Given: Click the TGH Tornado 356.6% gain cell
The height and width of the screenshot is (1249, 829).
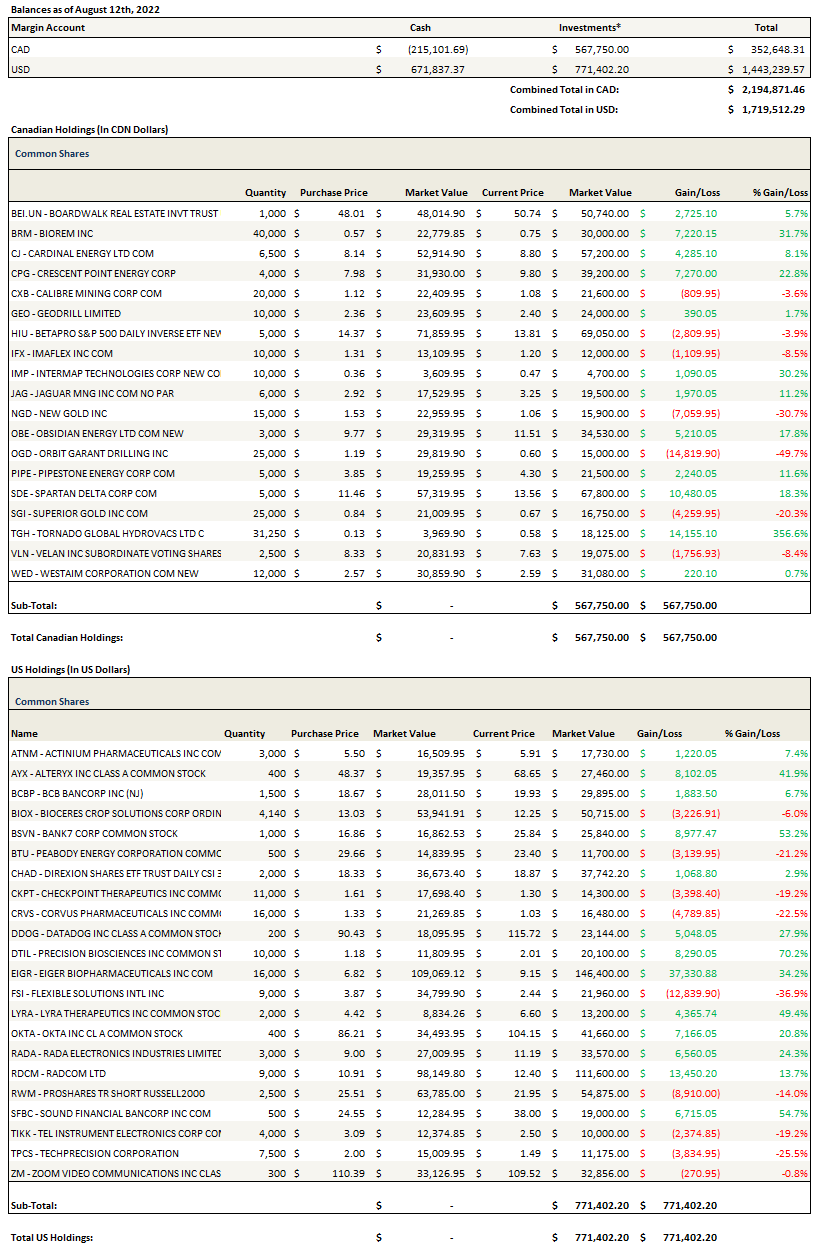Looking at the screenshot, I should [x=788, y=533].
